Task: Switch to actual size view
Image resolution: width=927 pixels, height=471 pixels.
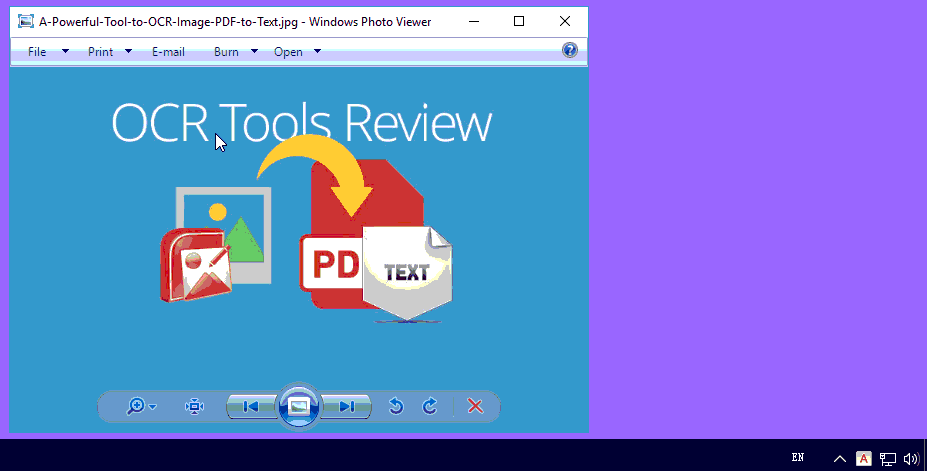Action: [194, 407]
